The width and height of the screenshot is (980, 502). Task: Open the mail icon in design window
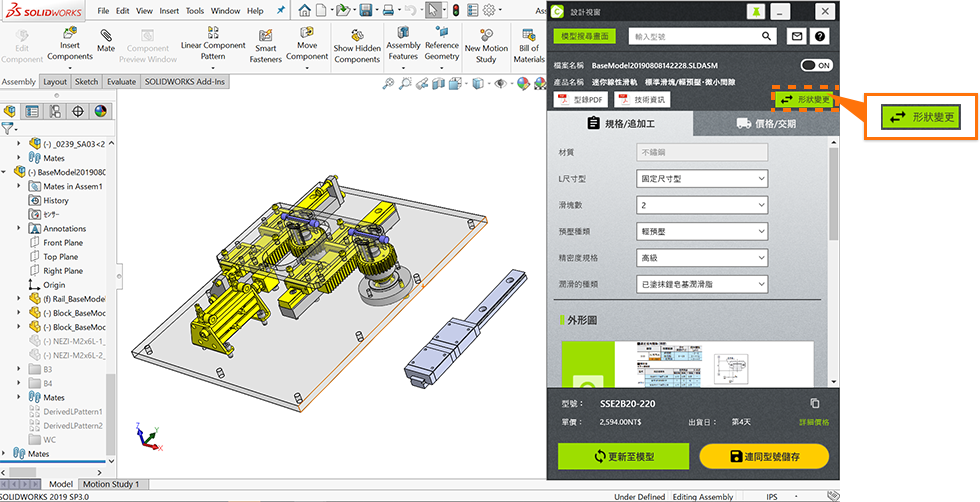pyautogui.click(x=797, y=36)
